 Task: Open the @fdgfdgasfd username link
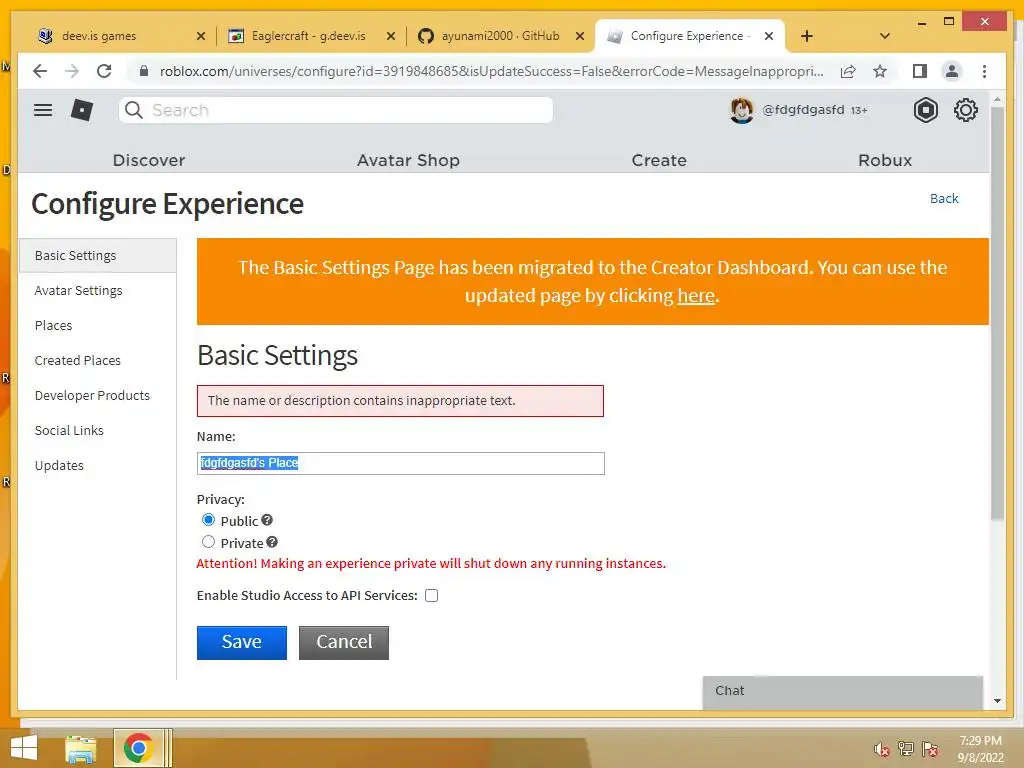[x=803, y=110]
